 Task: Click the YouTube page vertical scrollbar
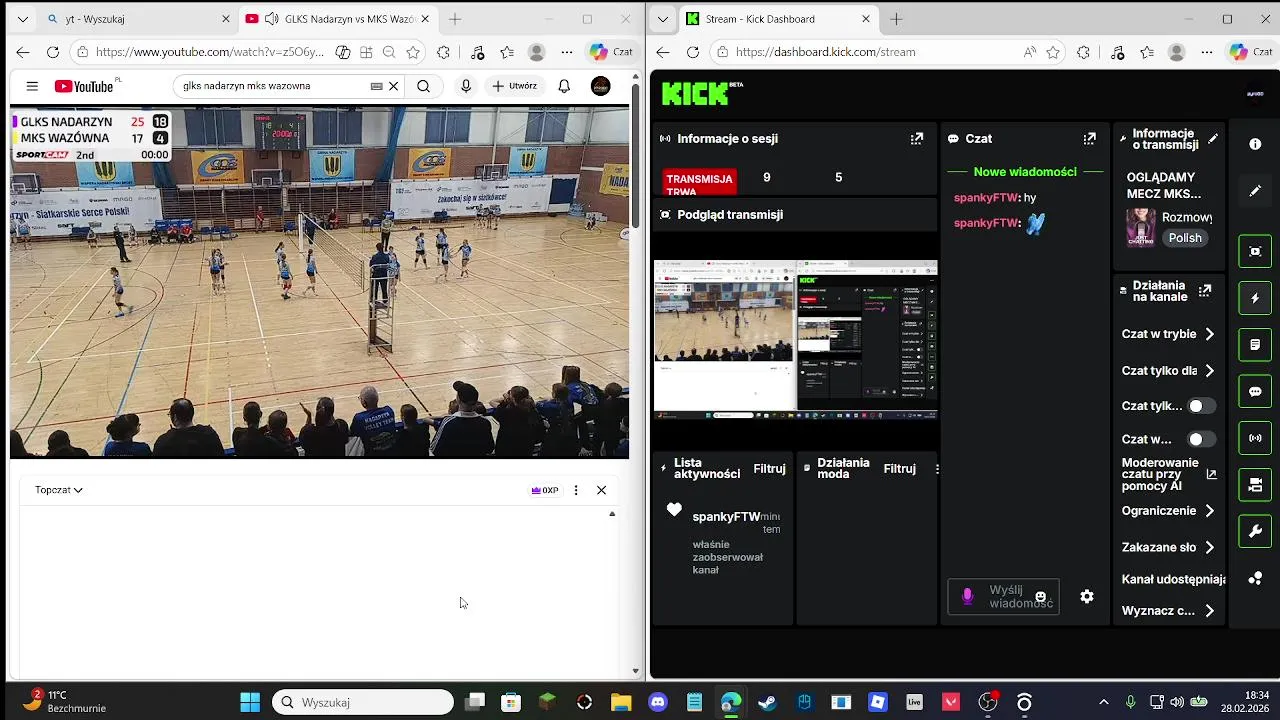pyautogui.click(x=636, y=155)
